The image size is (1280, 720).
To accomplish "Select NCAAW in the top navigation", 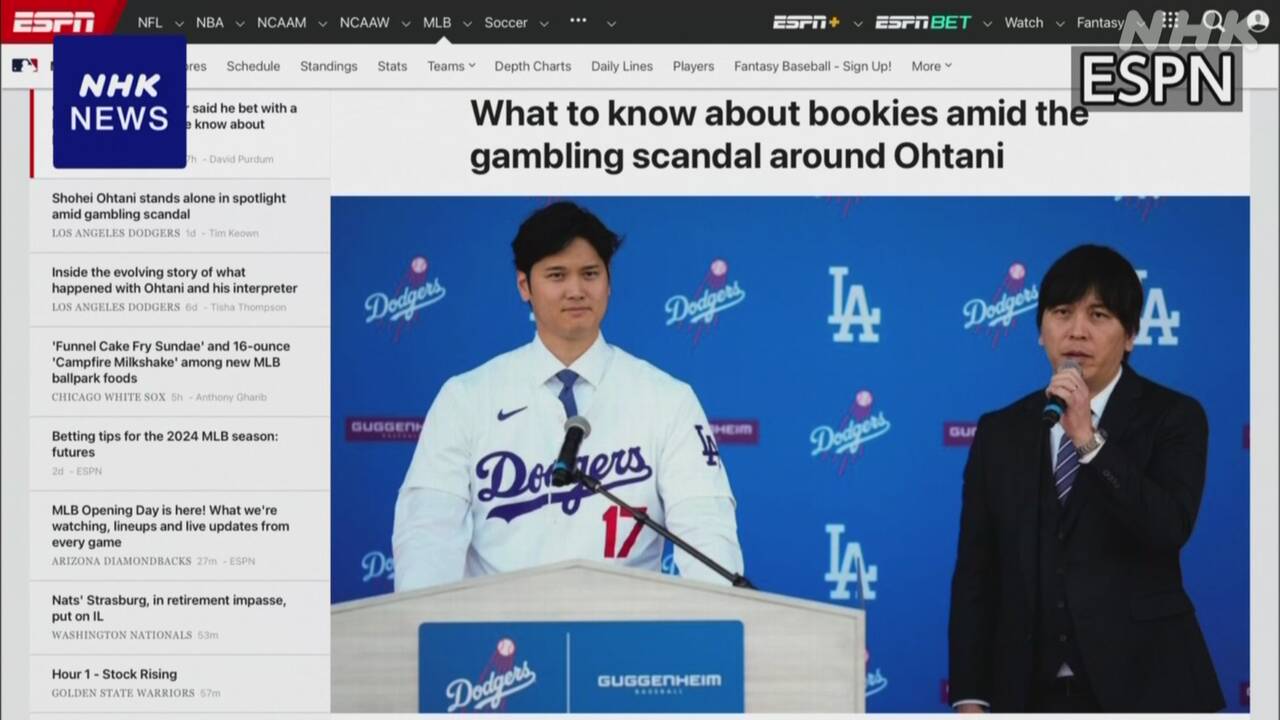I will pos(365,22).
